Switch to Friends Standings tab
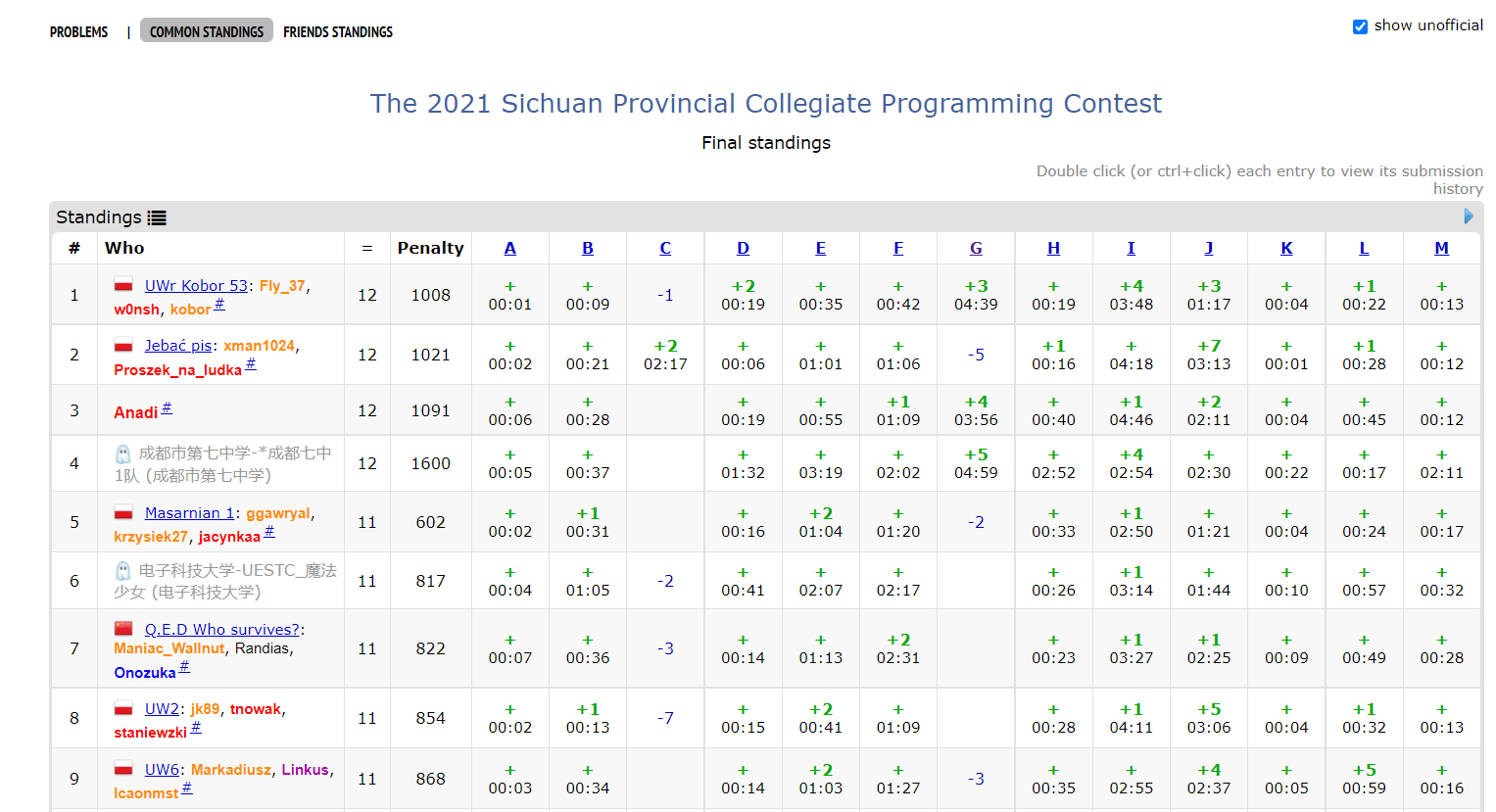This screenshot has width=1496, height=812. [x=338, y=32]
